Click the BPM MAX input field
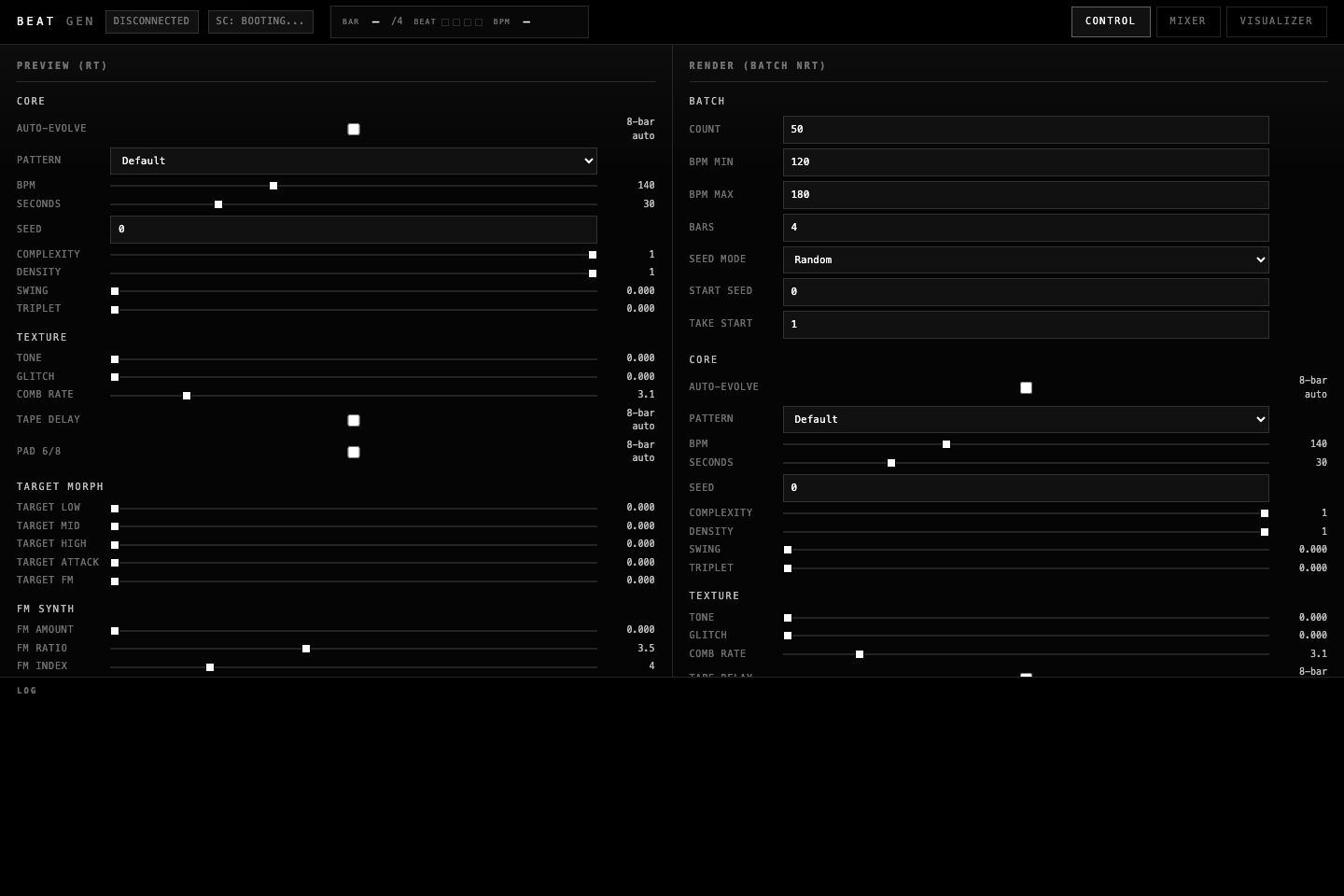The height and width of the screenshot is (896, 1344). click(x=1026, y=194)
